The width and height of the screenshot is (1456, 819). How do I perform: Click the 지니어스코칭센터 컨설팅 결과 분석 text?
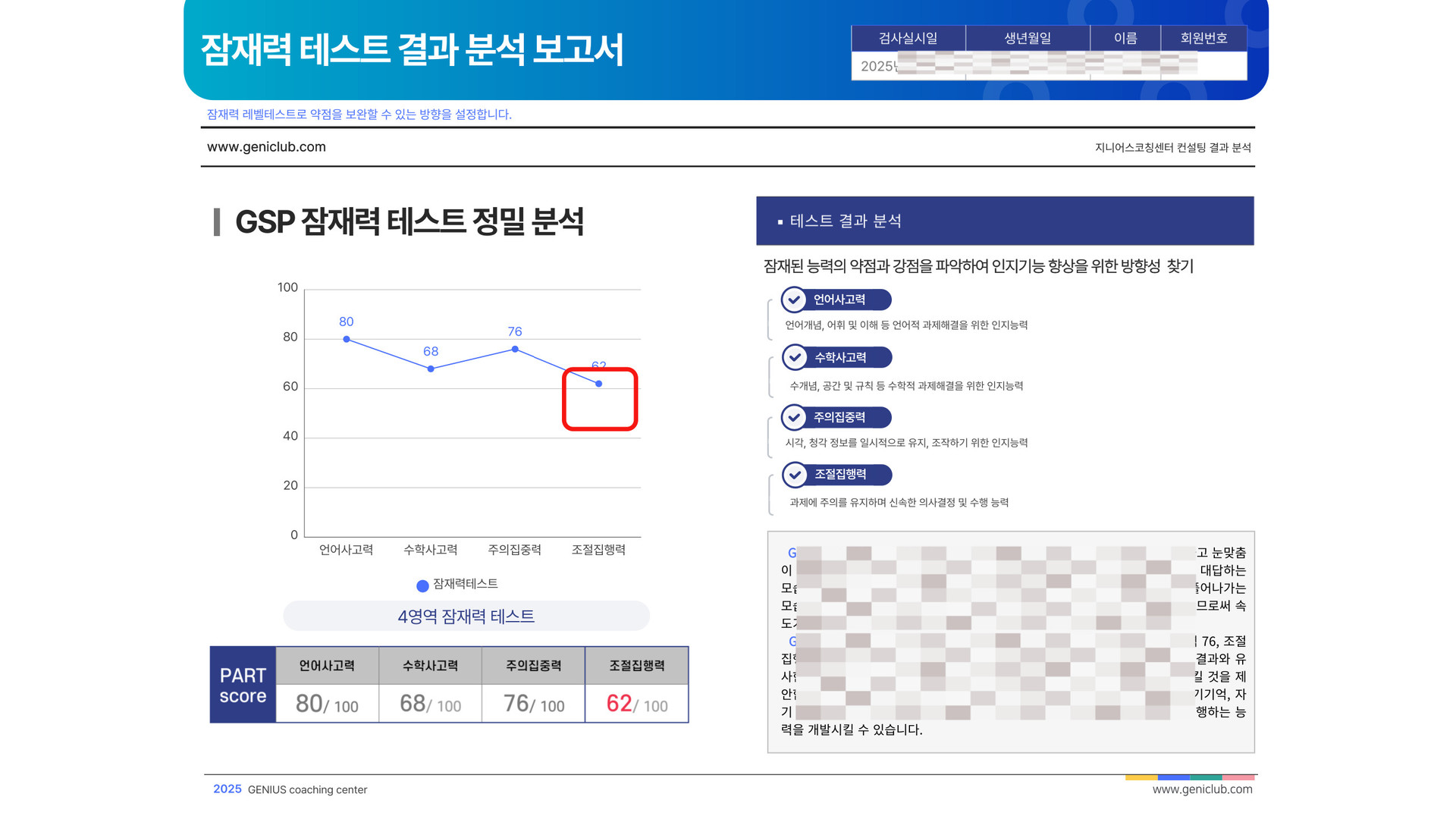coord(1173,148)
